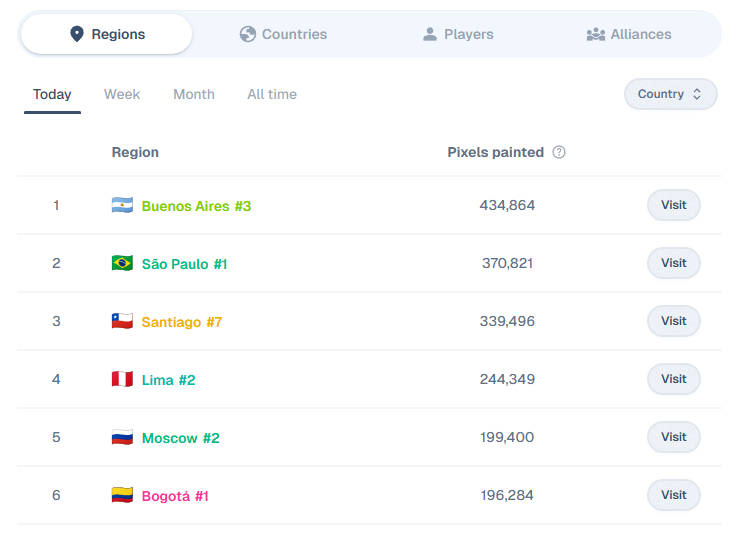Switch to All time rankings

pyautogui.click(x=272, y=94)
